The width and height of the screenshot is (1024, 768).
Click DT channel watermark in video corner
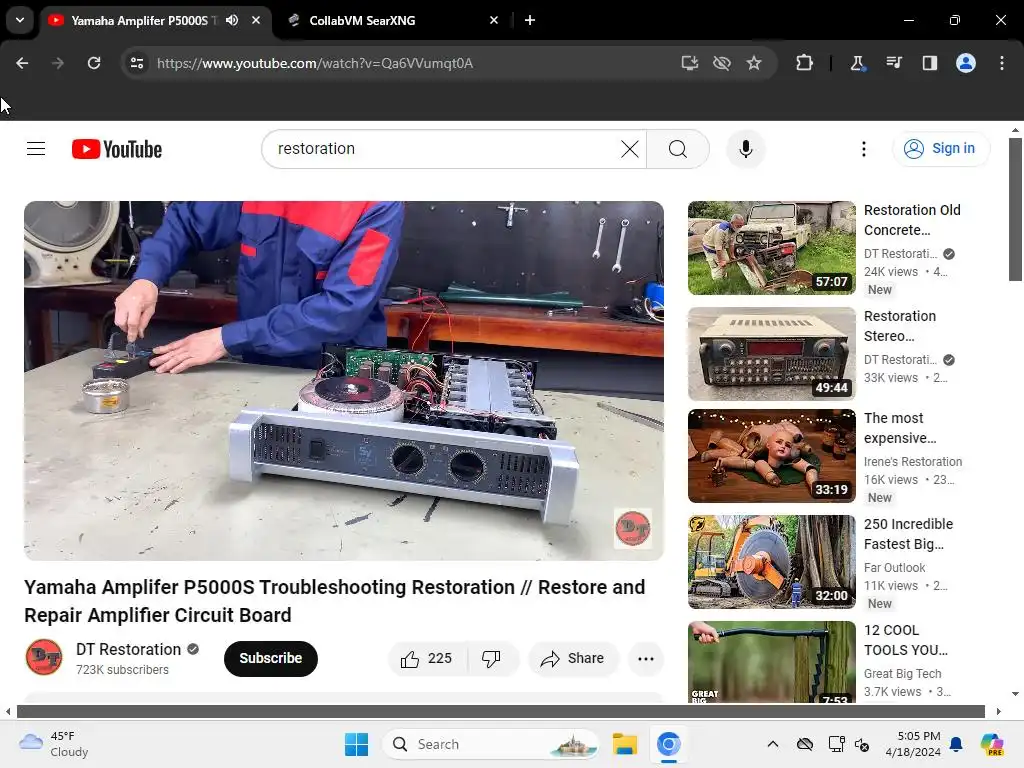point(632,528)
